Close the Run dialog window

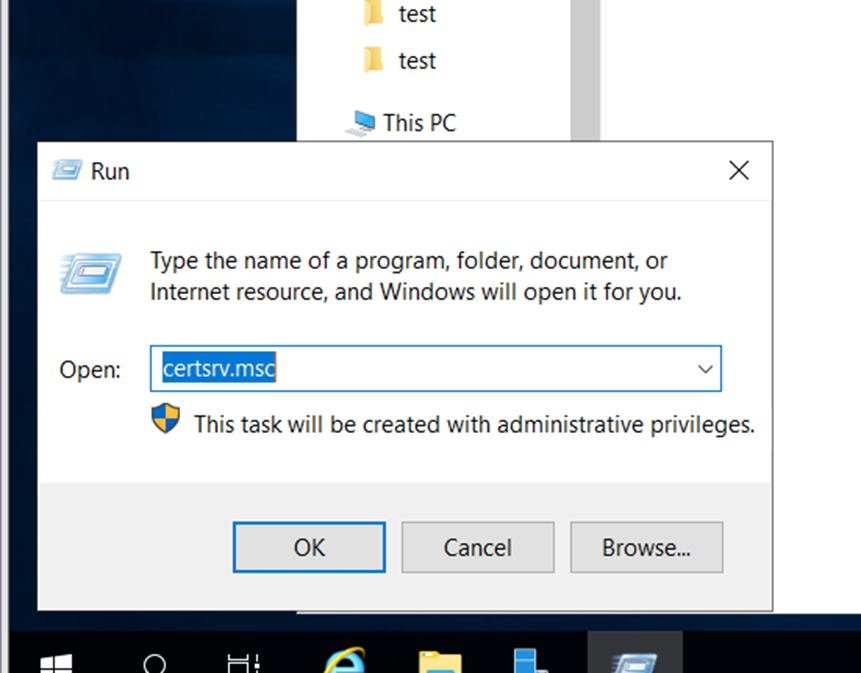tap(739, 171)
